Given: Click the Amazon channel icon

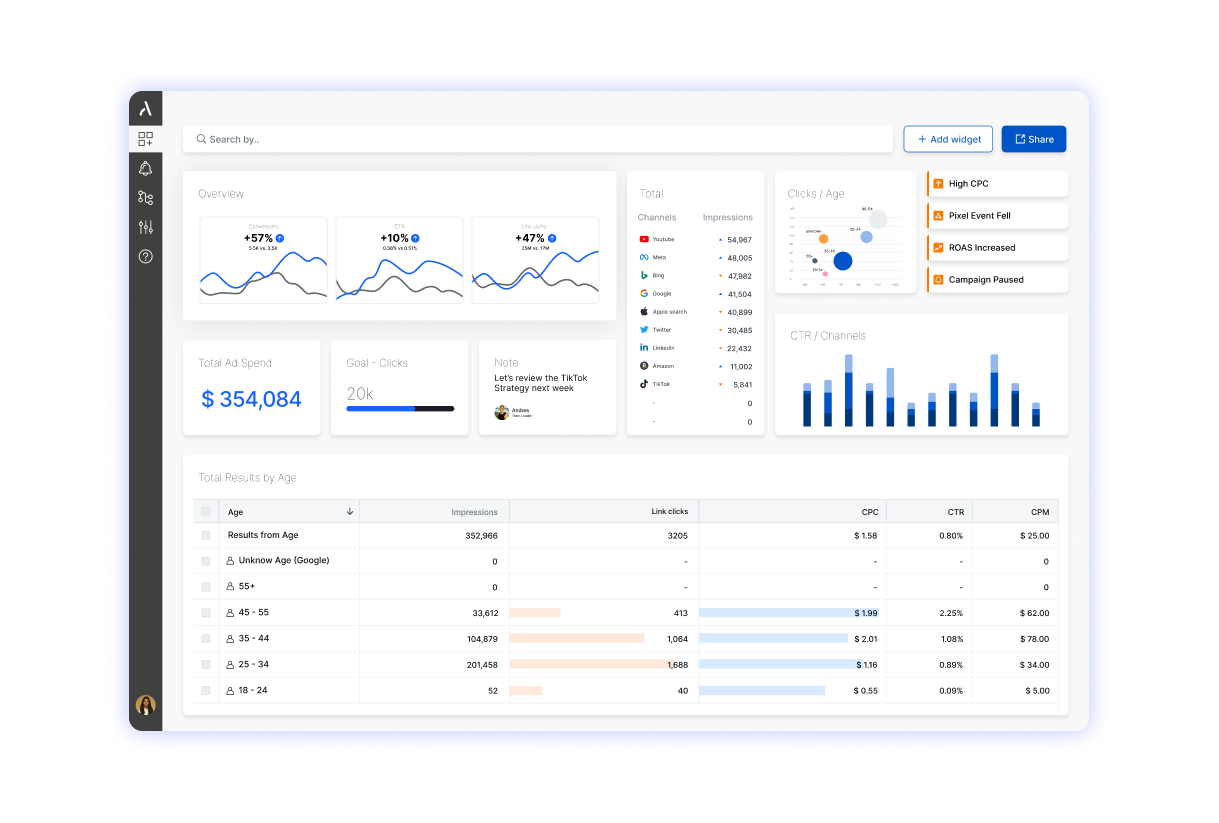Looking at the screenshot, I should tap(644, 365).
